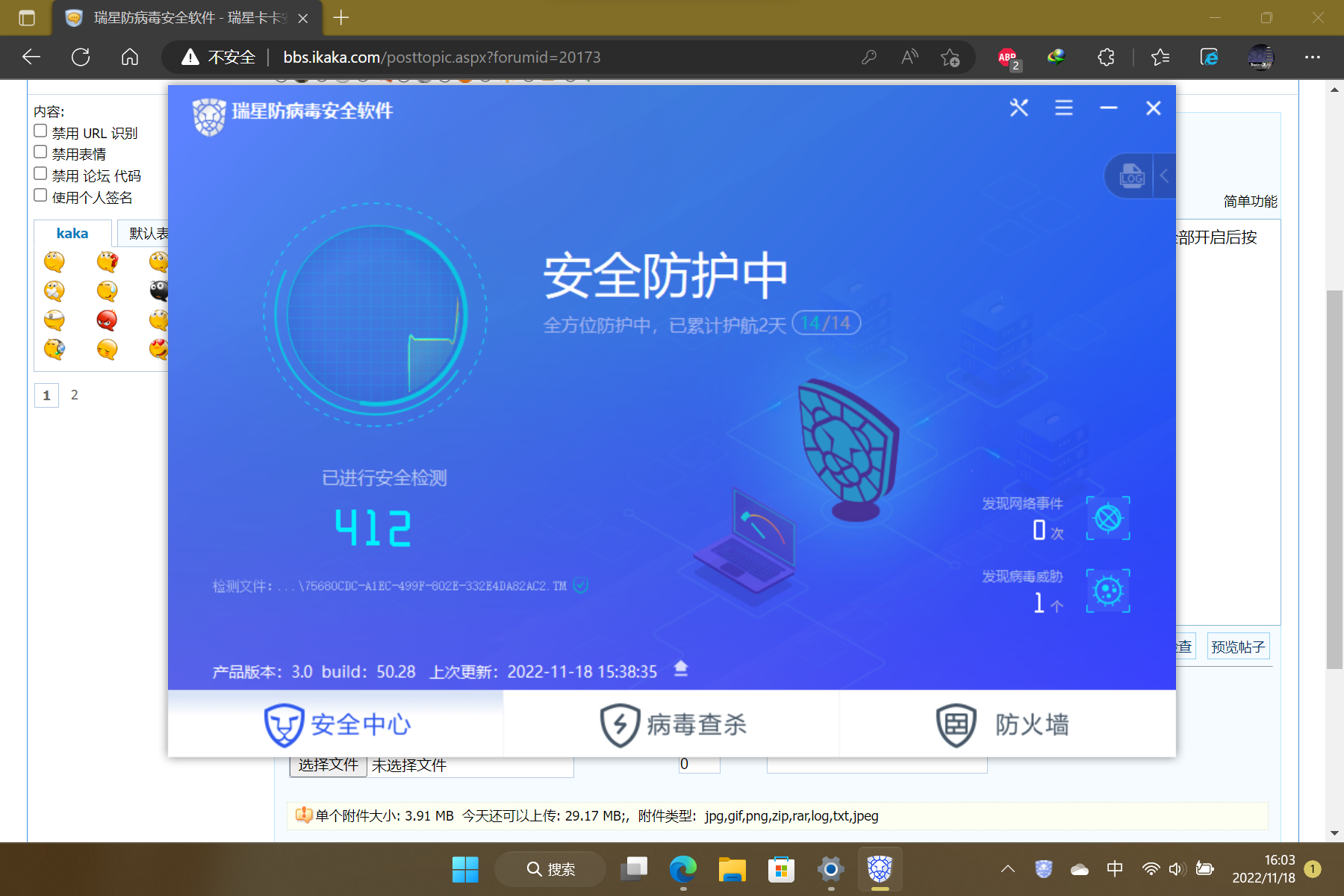
Task: Open the browser settings and more menu
Action: point(1313,57)
